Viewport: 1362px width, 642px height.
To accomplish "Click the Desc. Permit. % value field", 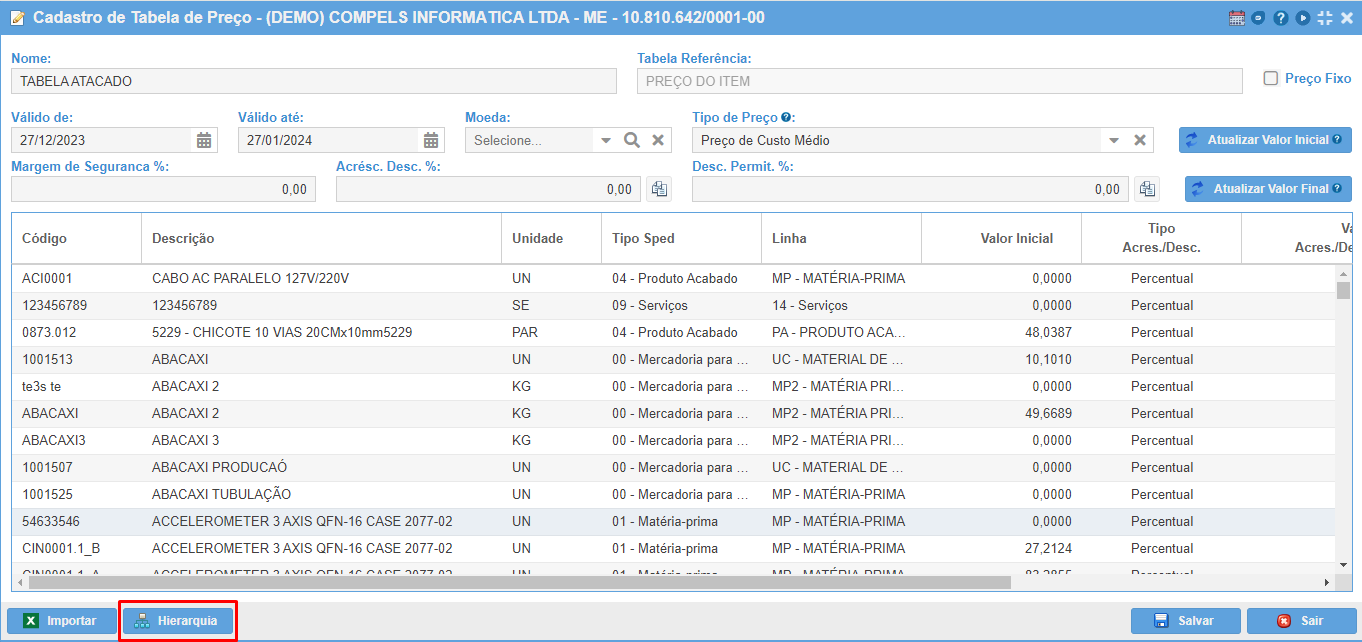I will [910, 189].
